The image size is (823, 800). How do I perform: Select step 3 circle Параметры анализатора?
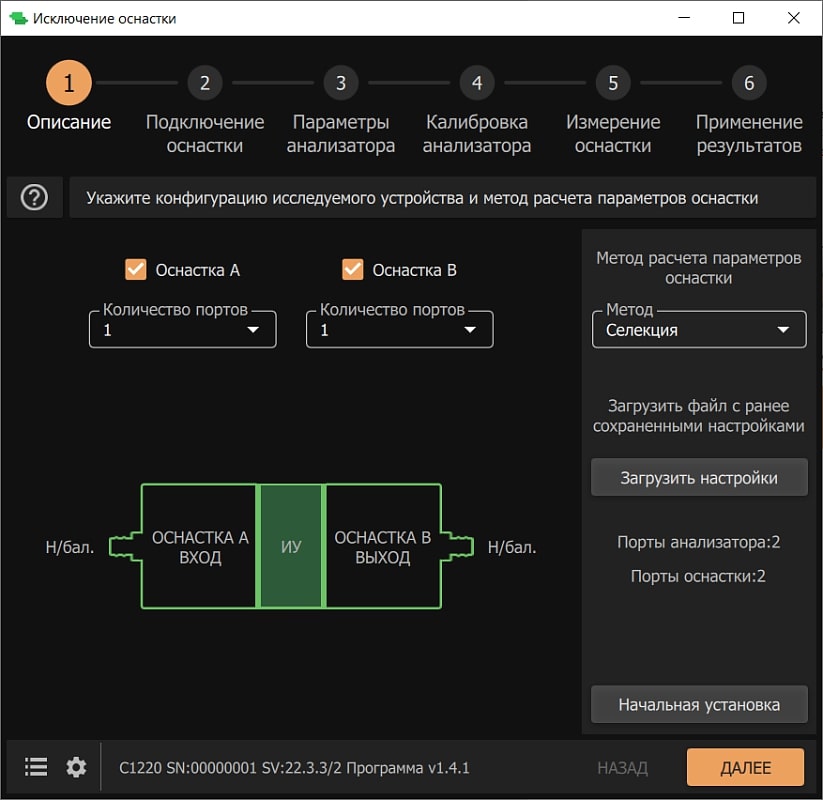pos(341,83)
